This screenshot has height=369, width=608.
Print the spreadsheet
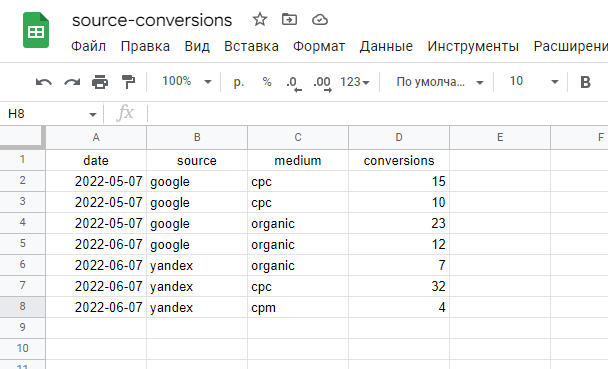[x=100, y=82]
